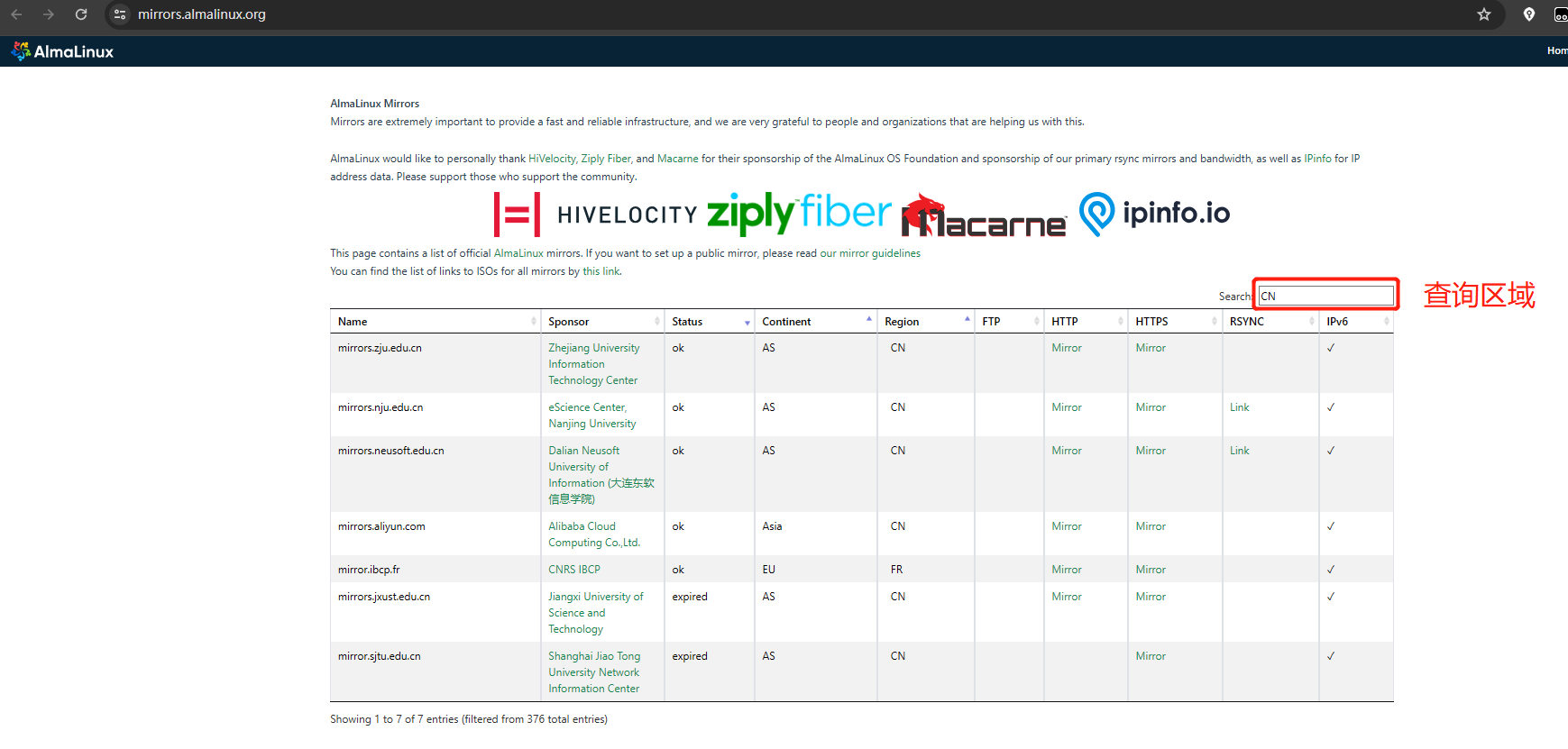Open Alibaba Cloud Computing Co.,Ltd. link
This screenshot has height=749, width=1568.
coord(594,534)
